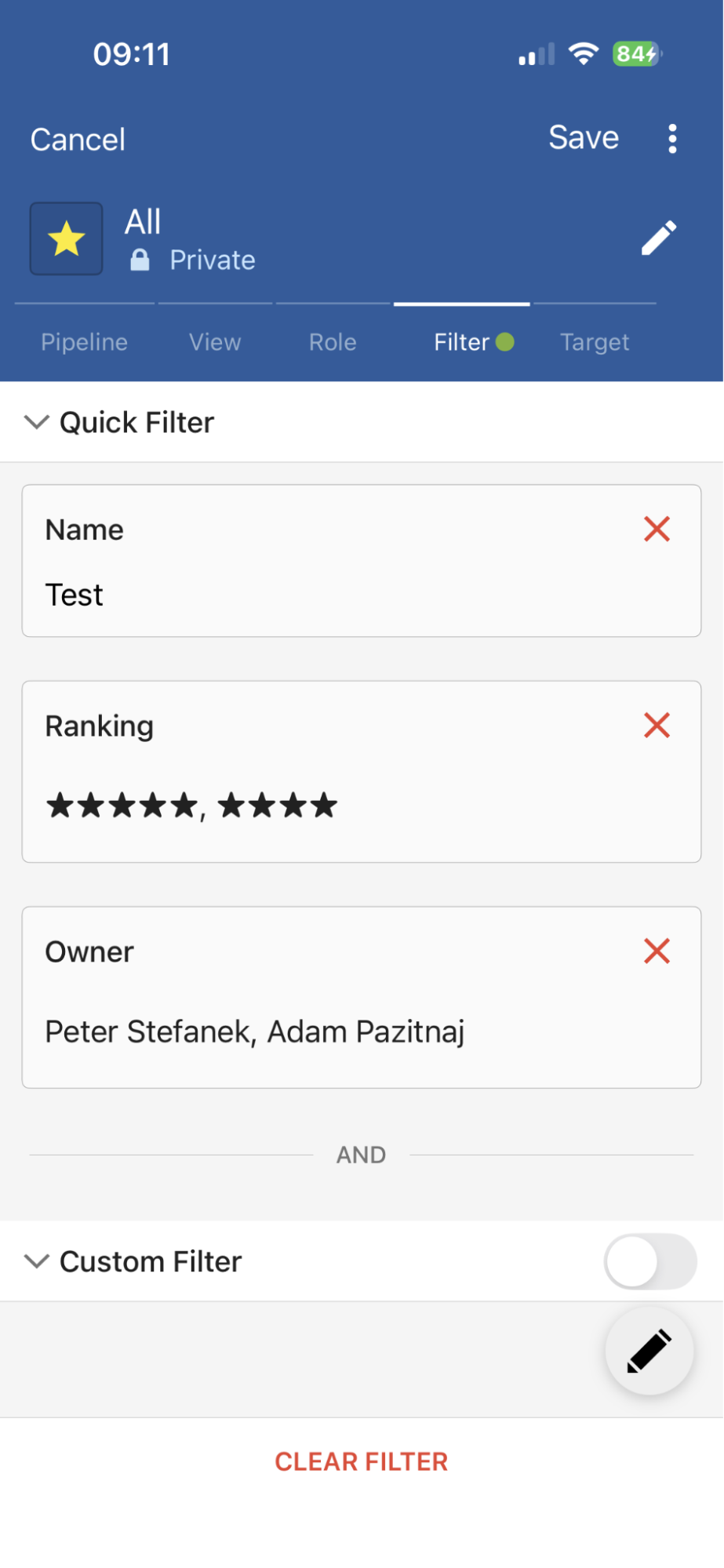Go to the Target tab

tap(595, 342)
